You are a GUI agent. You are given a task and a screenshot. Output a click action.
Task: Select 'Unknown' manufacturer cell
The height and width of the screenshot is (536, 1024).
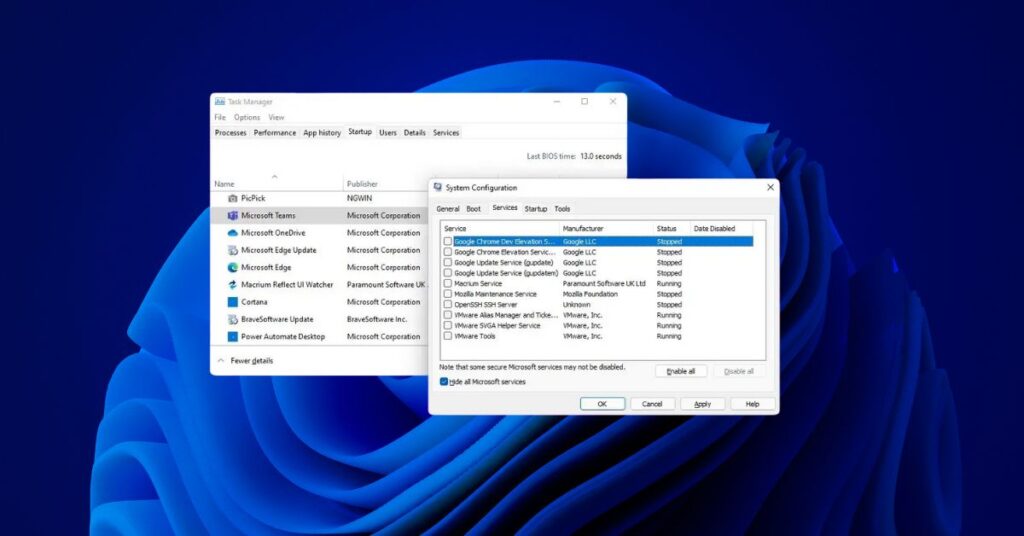[576, 304]
